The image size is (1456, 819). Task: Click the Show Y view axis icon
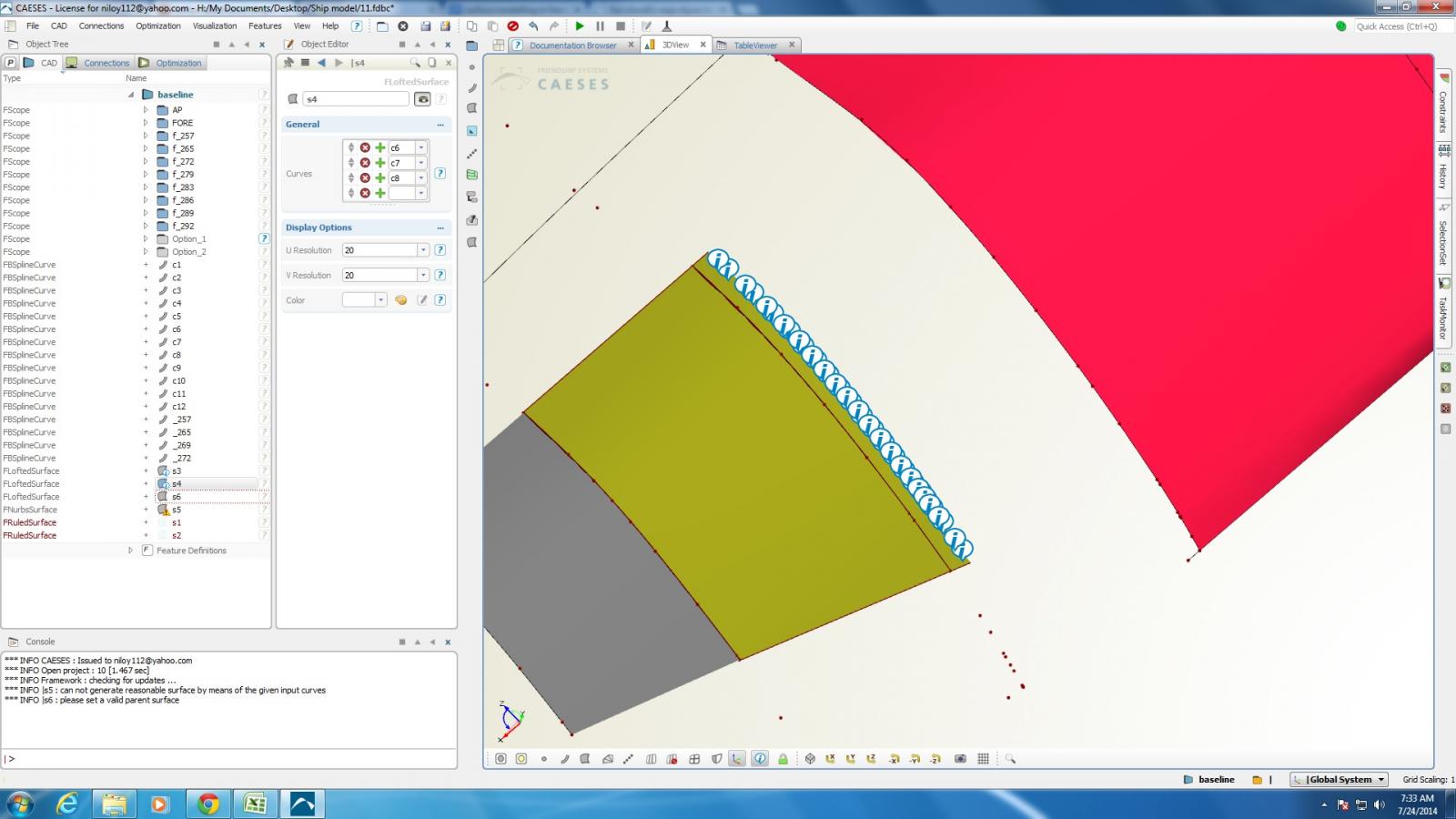851,758
